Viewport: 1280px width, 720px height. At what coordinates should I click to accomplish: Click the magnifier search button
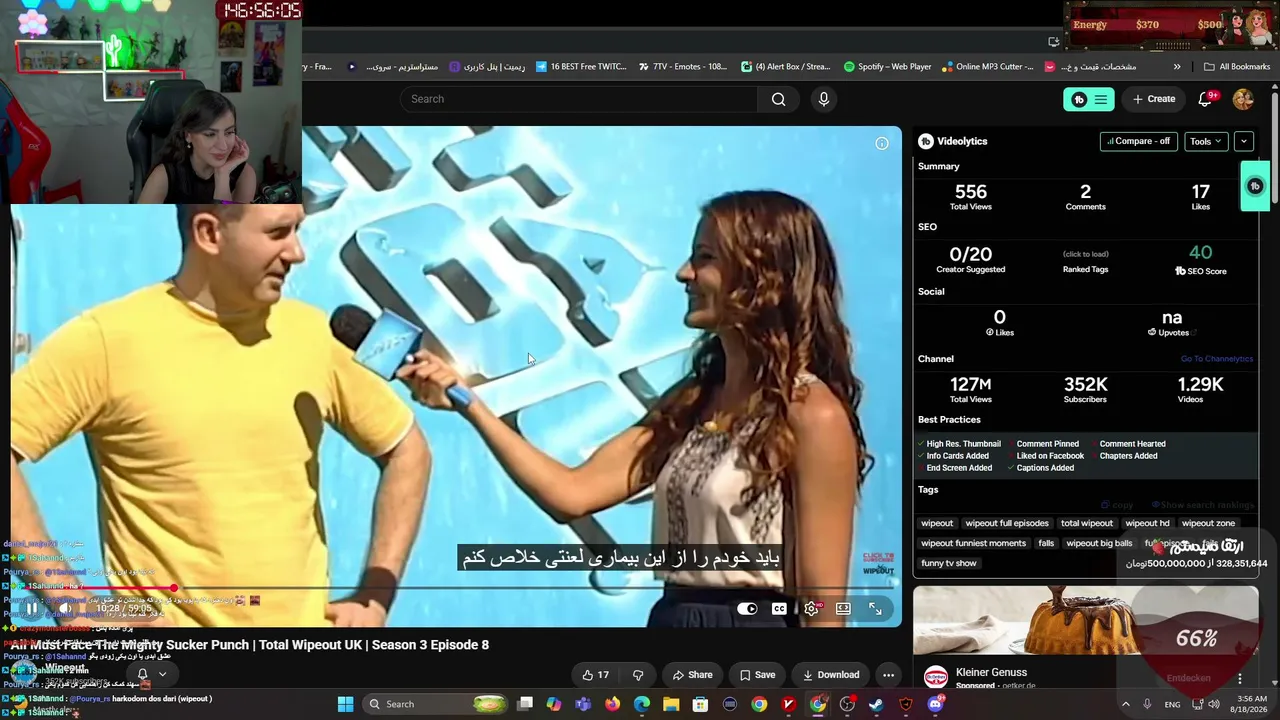(779, 99)
